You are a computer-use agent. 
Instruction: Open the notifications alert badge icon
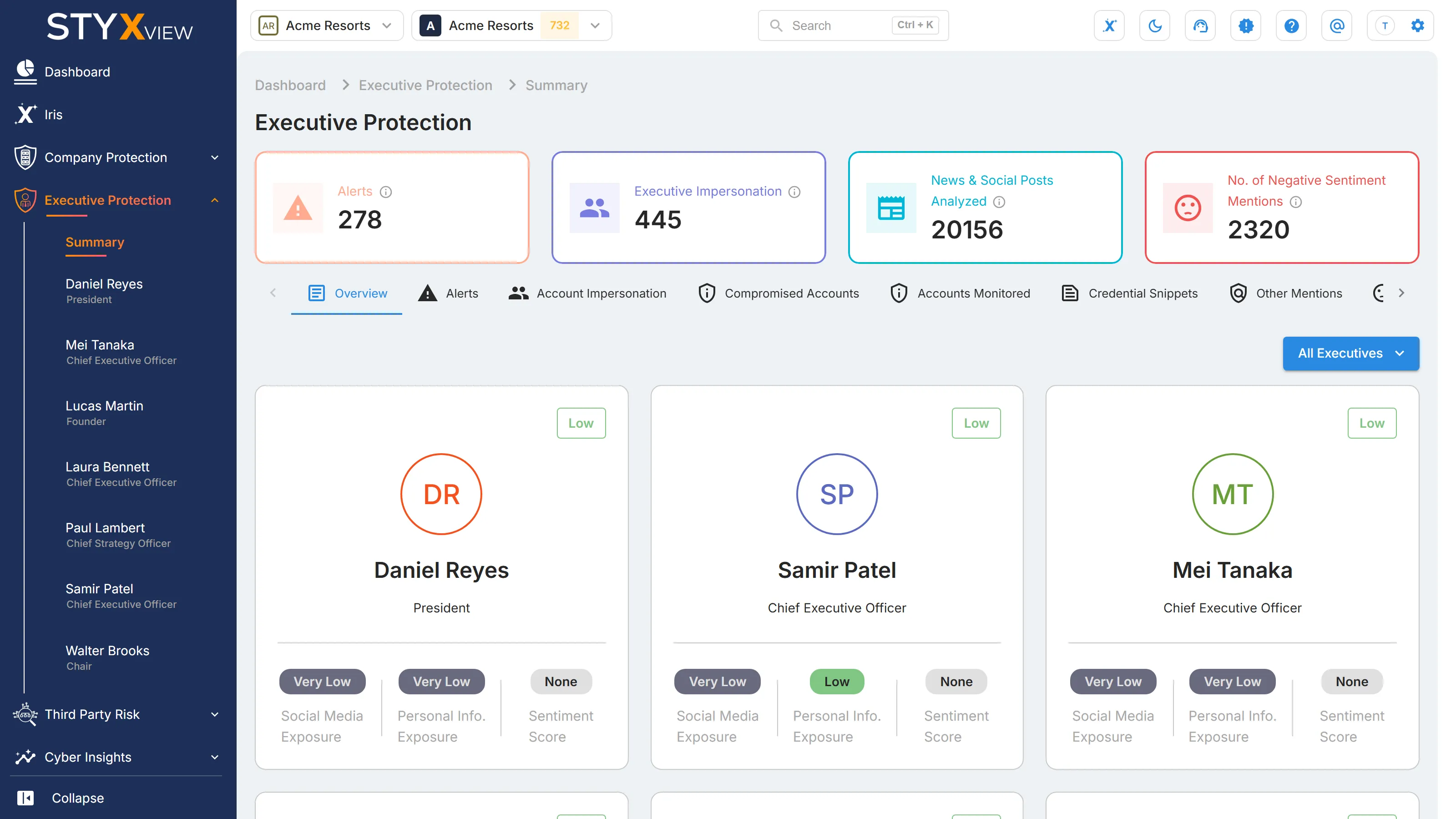(1246, 25)
